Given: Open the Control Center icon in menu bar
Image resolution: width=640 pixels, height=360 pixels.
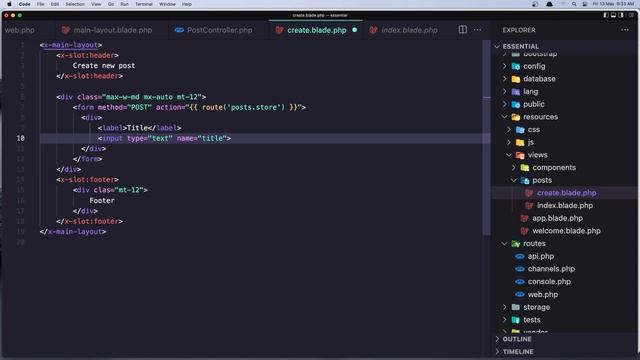Looking at the screenshot, I should 584,4.
